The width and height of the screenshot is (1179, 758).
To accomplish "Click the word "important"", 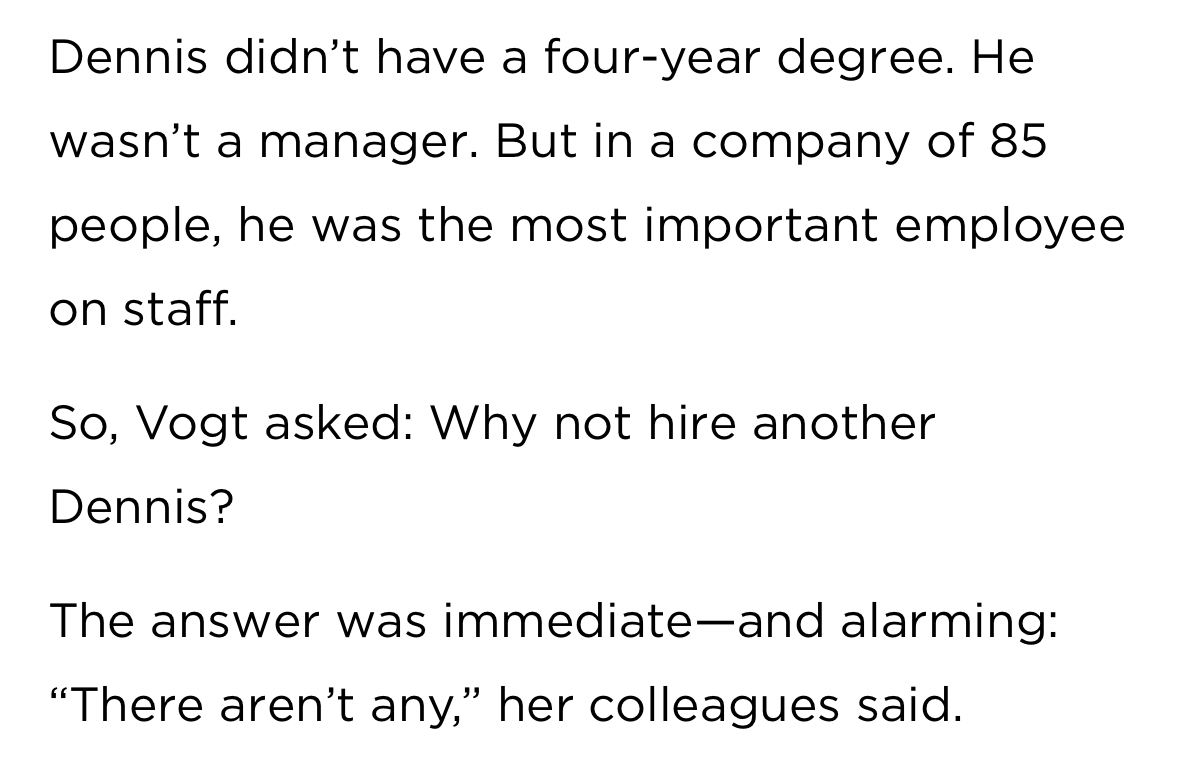I will tap(760, 227).
